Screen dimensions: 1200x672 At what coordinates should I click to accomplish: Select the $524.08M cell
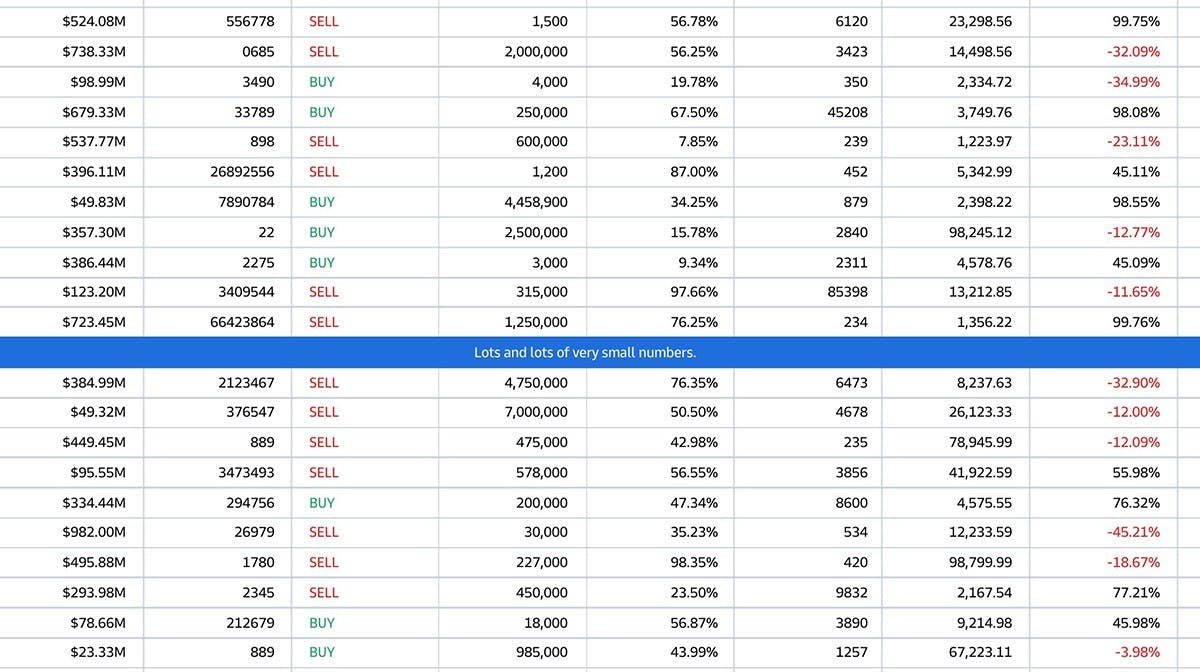[94, 22]
